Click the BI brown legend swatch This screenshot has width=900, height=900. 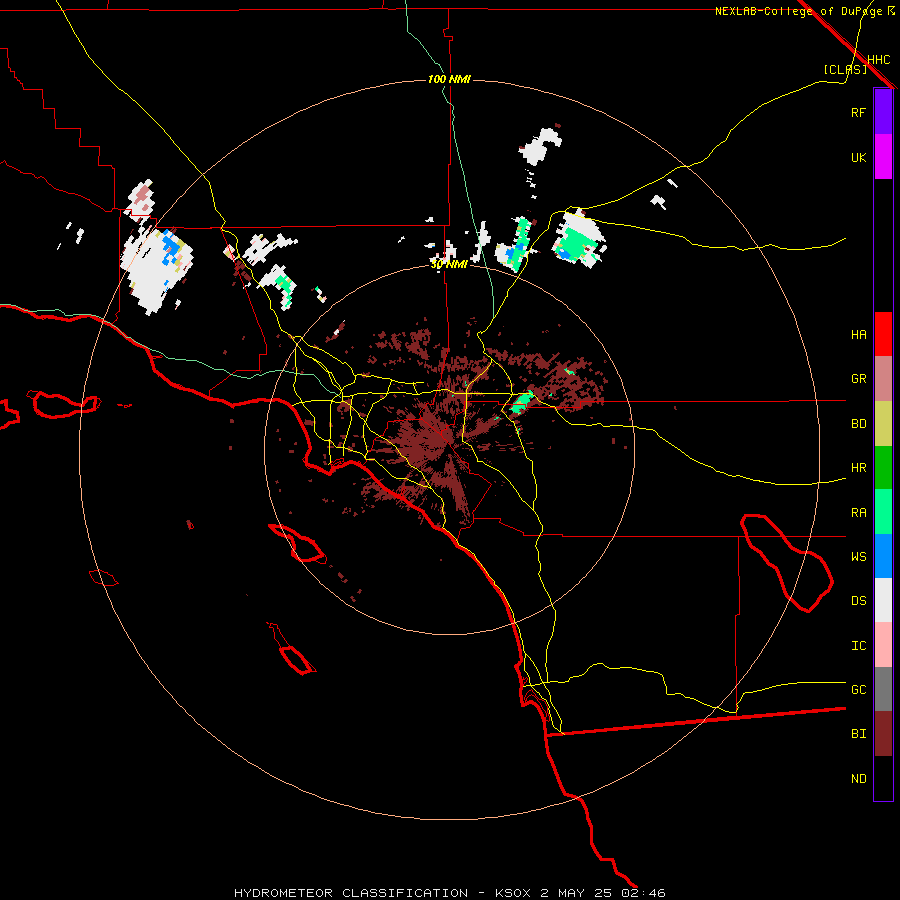pyautogui.click(x=883, y=734)
